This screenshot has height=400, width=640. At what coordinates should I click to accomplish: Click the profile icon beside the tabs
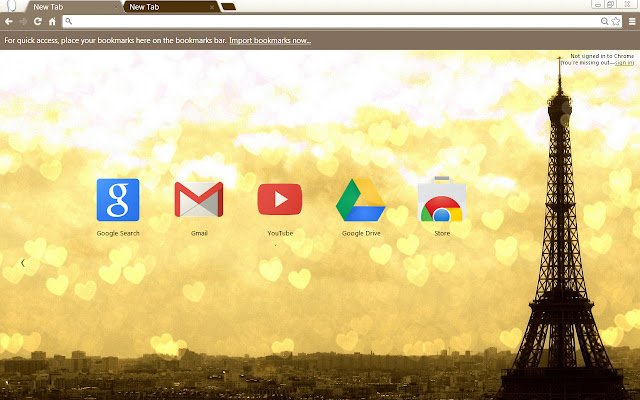tap(11, 6)
